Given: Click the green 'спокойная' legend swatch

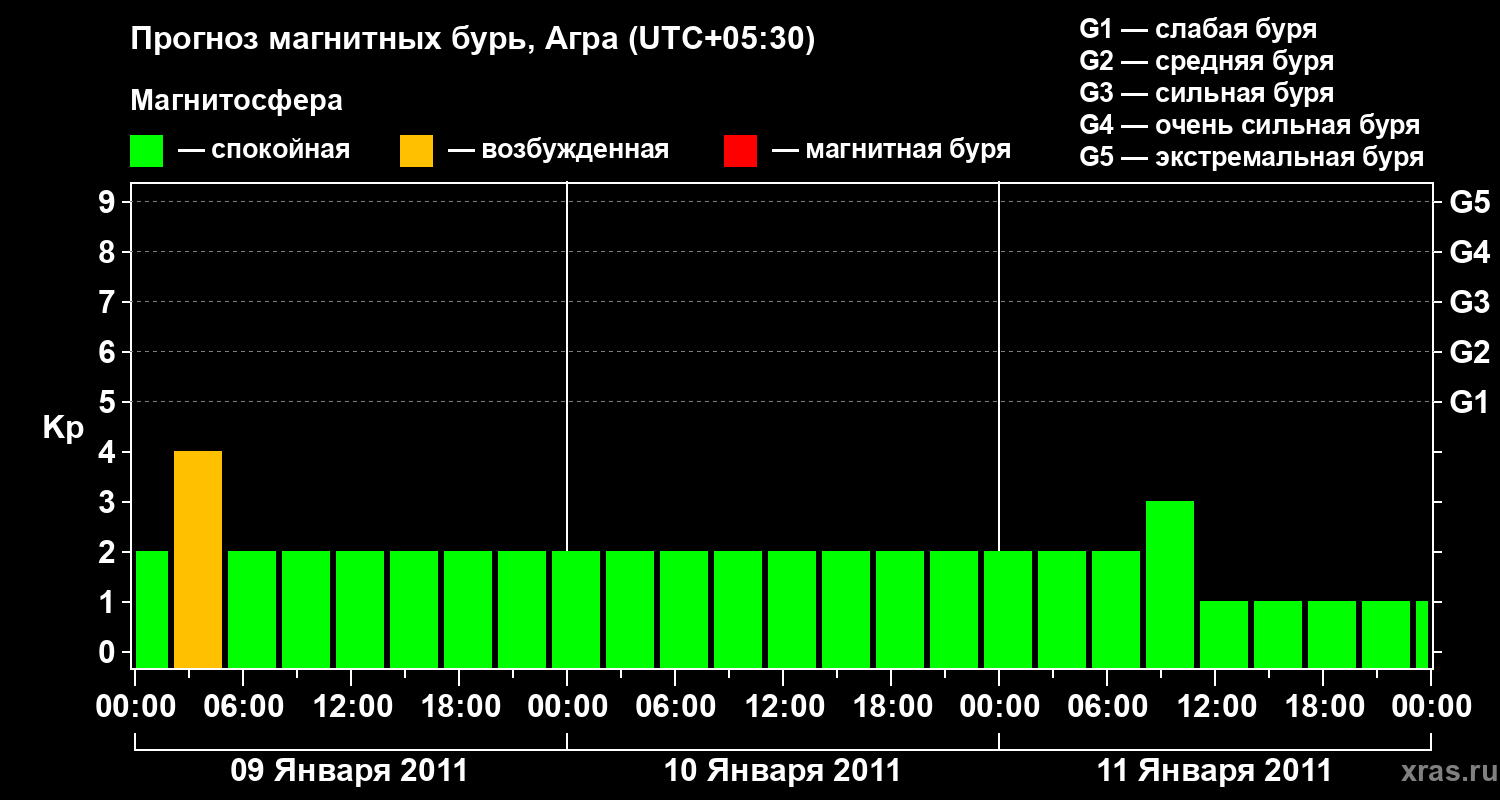Looking at the screenshot, I should coord(147,151).
